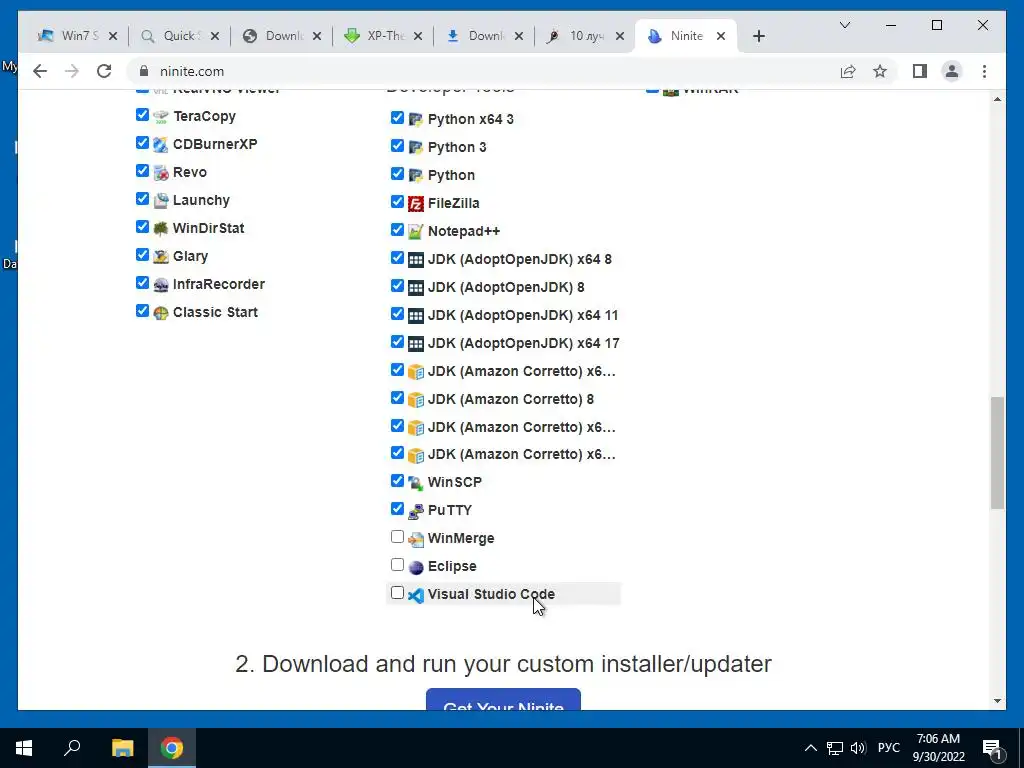
Task: Check the Visual Studio Code checkbox
Action: coord(397,593)
